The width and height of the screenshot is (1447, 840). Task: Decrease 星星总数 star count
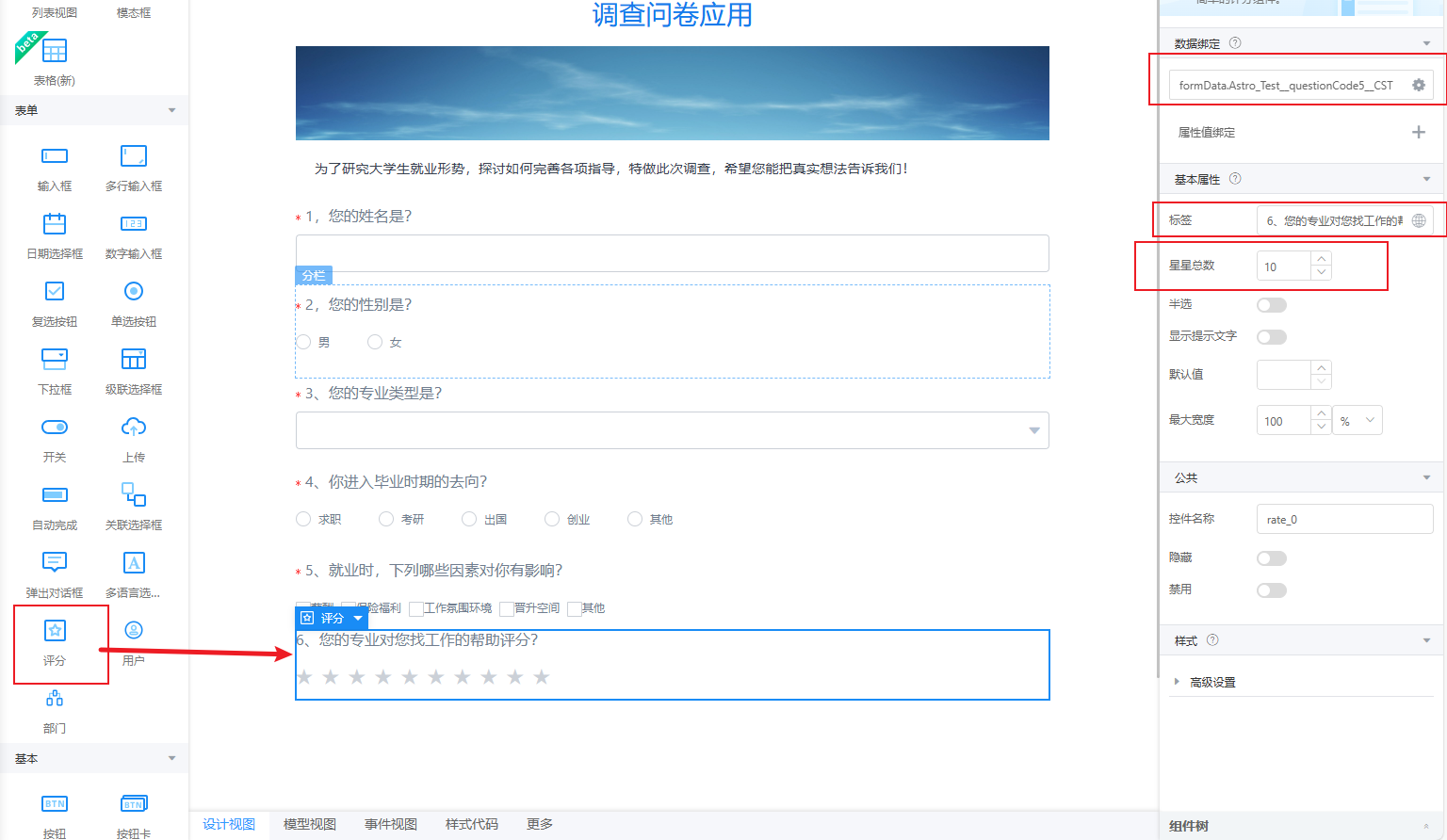pyautogui.click(x=1322, y=273)
